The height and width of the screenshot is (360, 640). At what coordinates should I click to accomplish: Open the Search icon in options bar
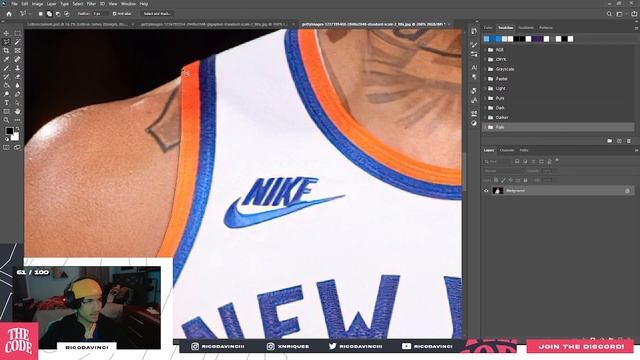(x=609, y=14)
